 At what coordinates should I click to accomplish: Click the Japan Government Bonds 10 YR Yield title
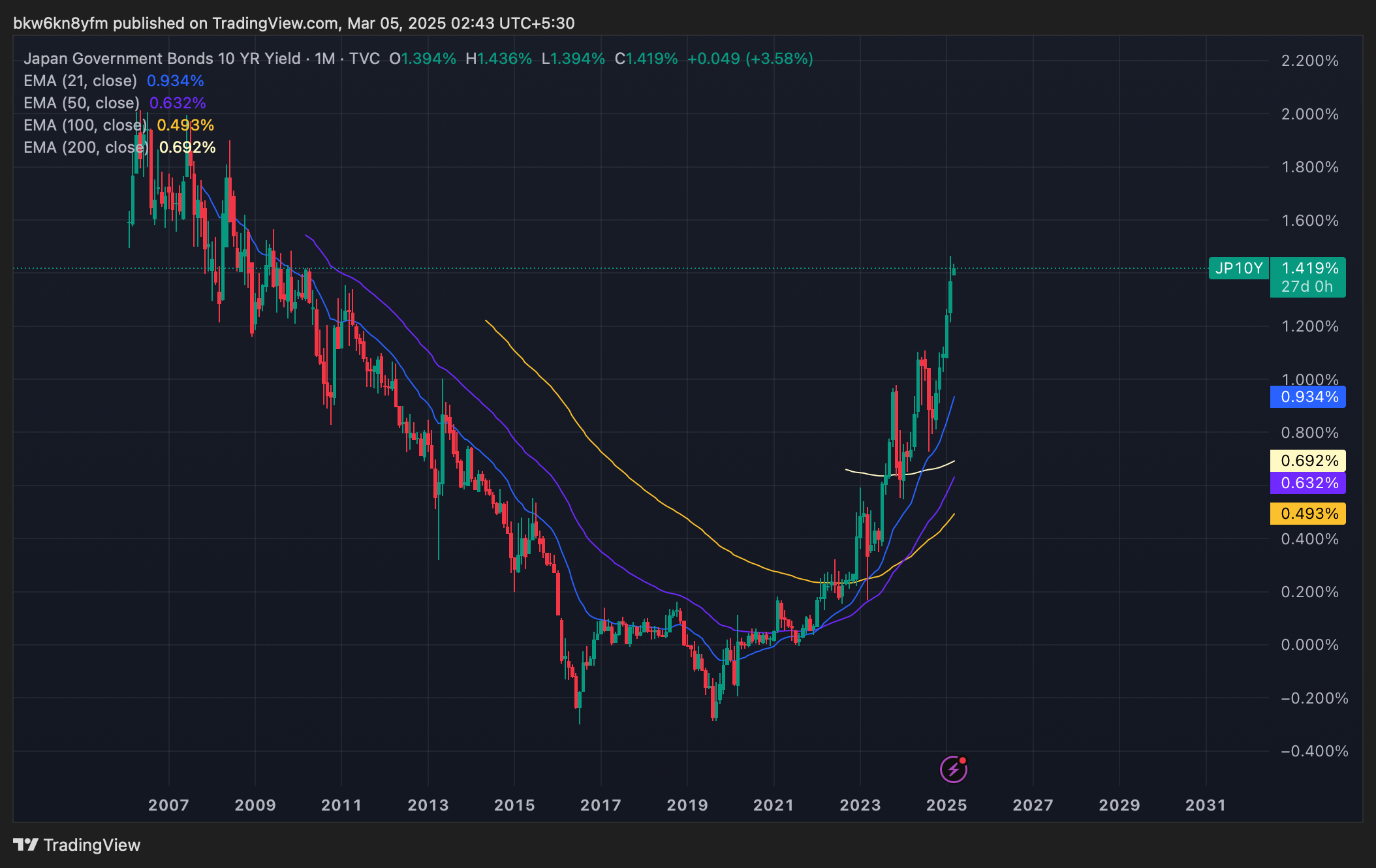[x=162, y=59]
